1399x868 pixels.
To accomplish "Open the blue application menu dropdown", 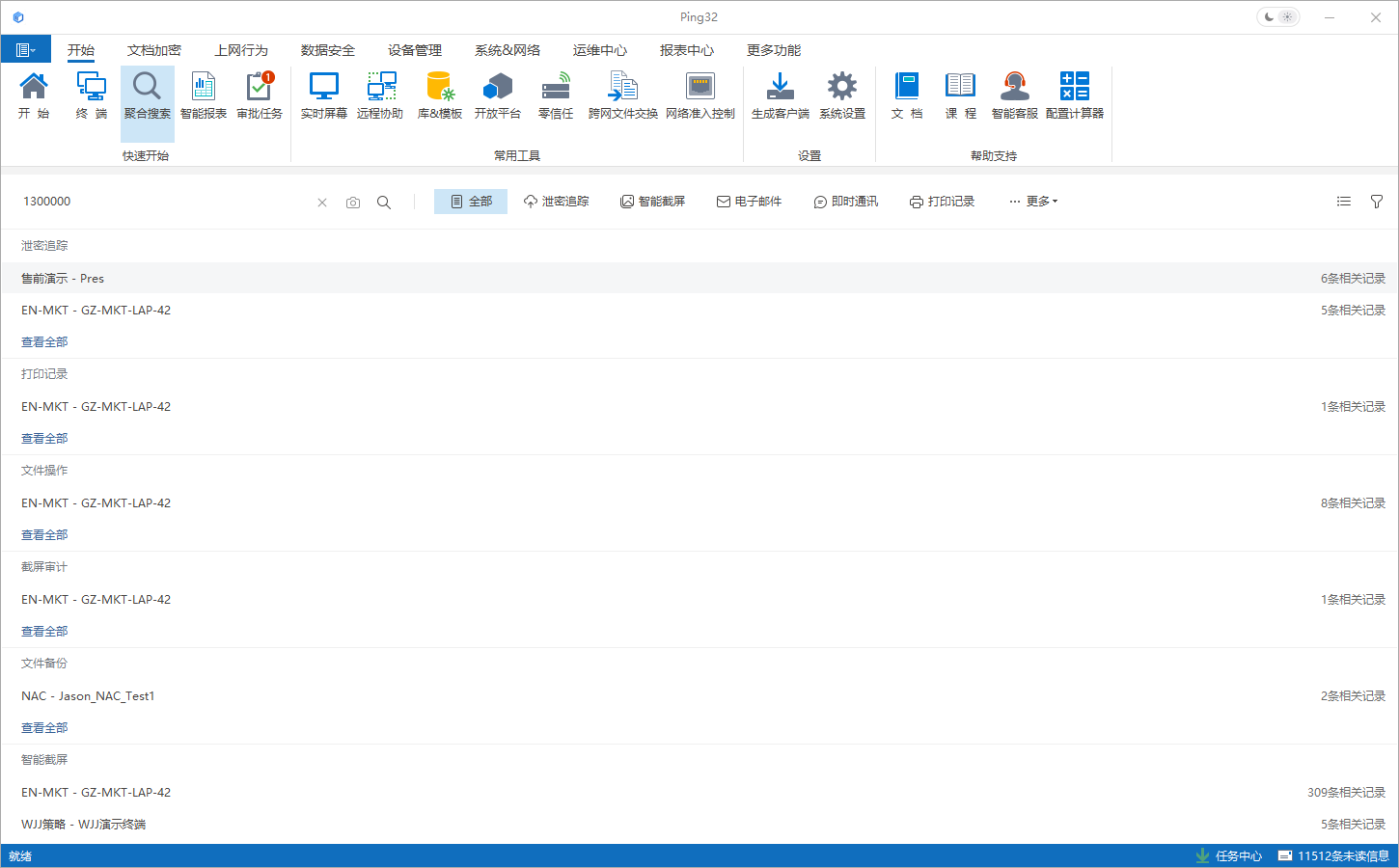I will [x=25, y=50].
